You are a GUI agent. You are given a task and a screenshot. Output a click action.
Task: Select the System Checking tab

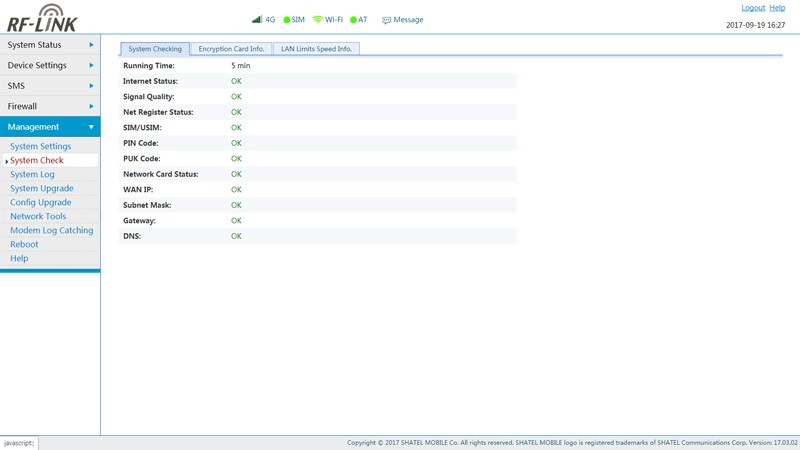[155, 49]
